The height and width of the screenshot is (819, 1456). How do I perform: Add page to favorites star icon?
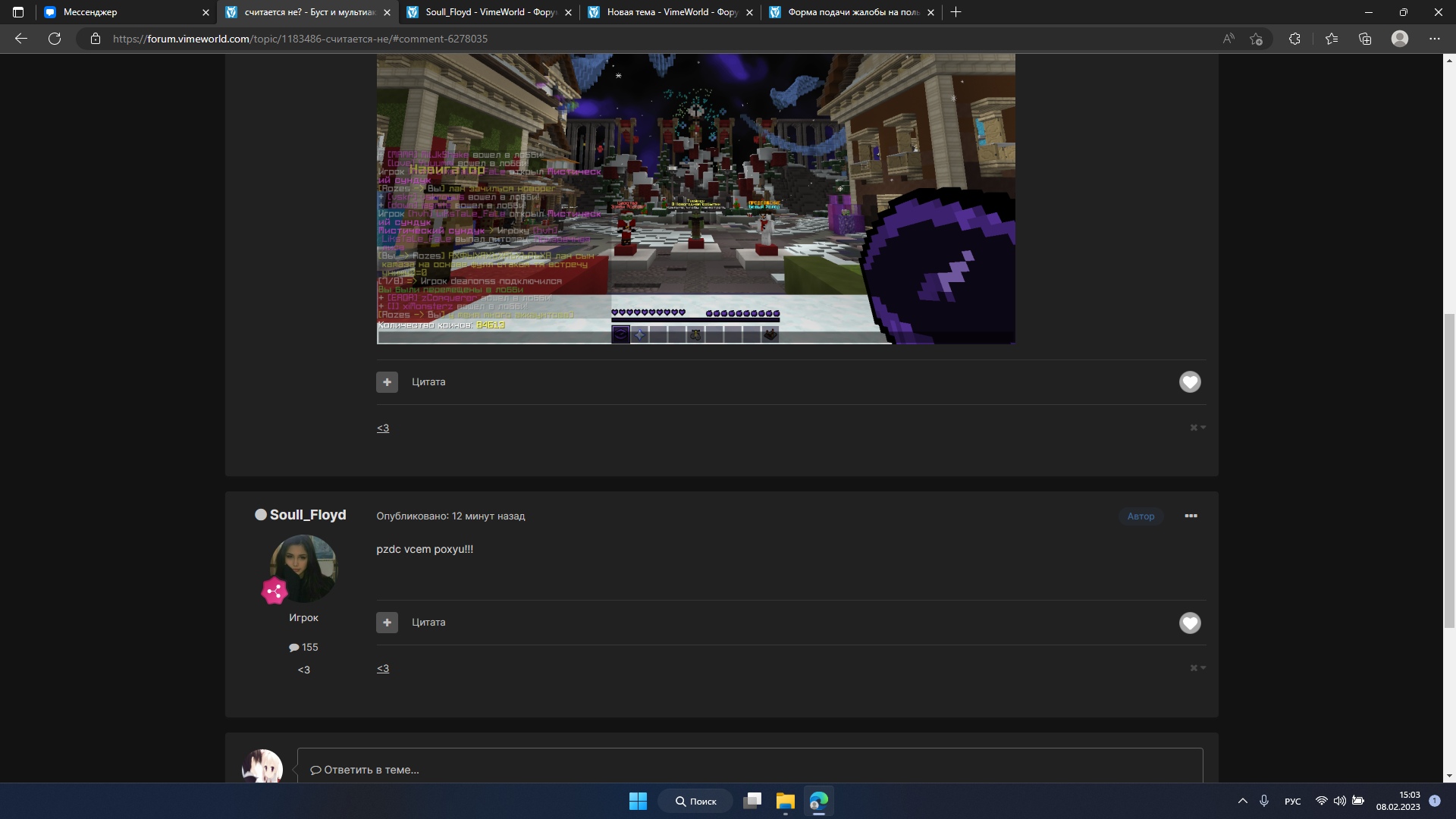1256,39
